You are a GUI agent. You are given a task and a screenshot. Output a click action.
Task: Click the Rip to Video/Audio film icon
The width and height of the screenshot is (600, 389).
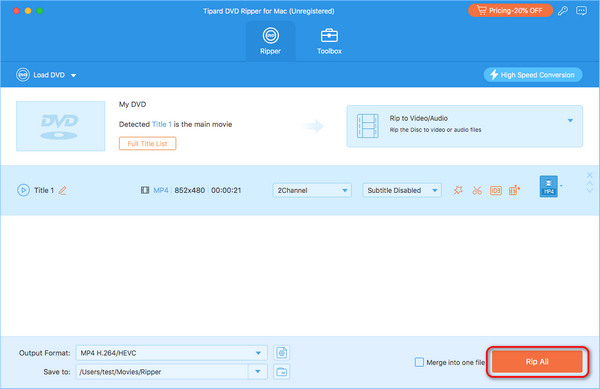coord(367,125)
